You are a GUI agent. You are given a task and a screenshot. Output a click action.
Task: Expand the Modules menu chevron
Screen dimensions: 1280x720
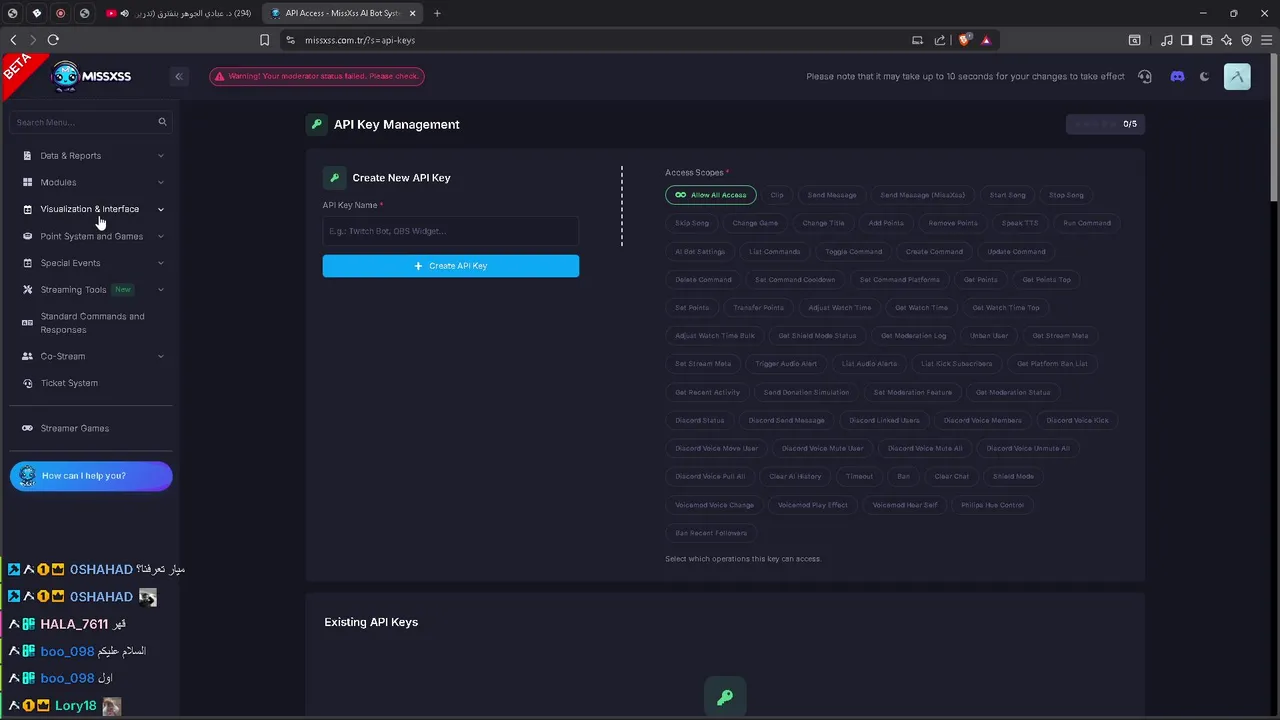tap(160, 182)
